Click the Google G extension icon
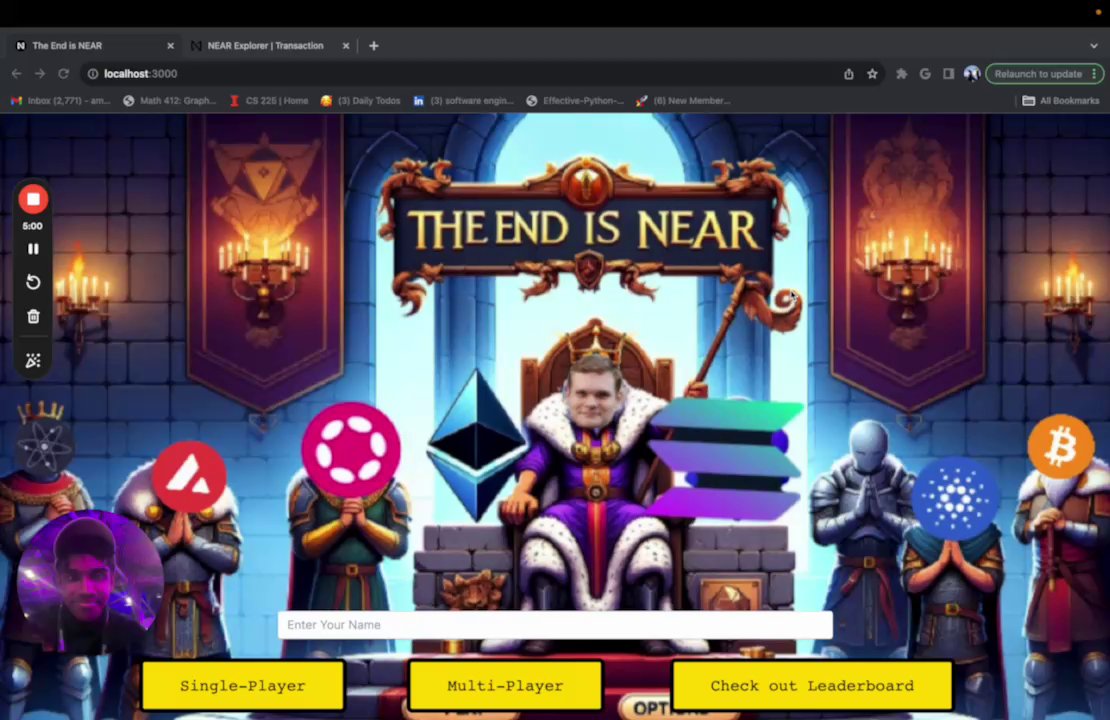 925,74
